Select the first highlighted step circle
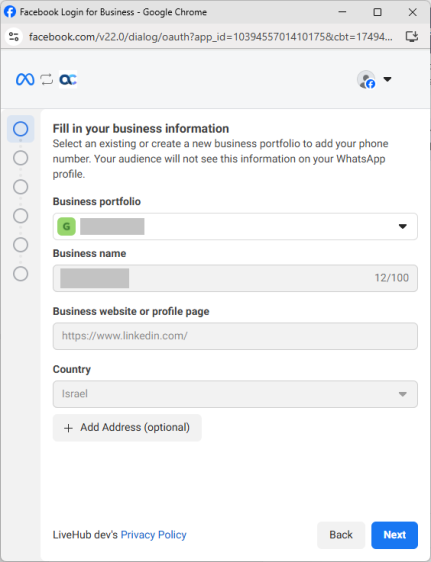The width and height of the screenshot is (431, 562). pos(20,129)
